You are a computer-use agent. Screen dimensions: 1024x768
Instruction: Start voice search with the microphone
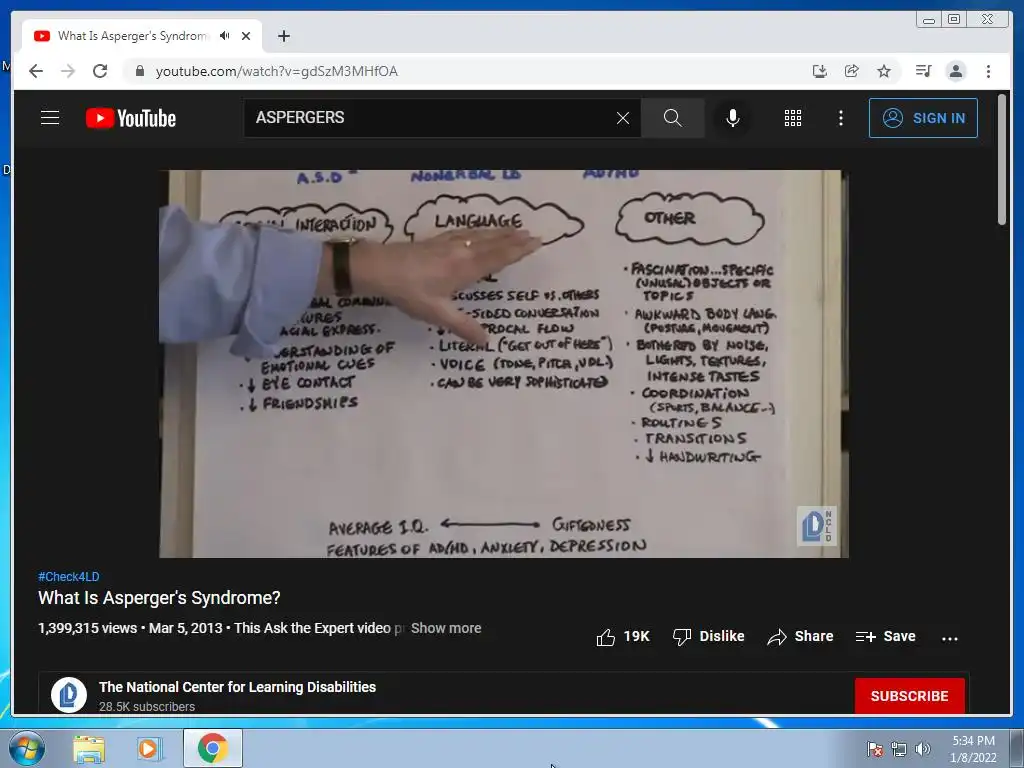pyautogui.click(x=733, y=118)
